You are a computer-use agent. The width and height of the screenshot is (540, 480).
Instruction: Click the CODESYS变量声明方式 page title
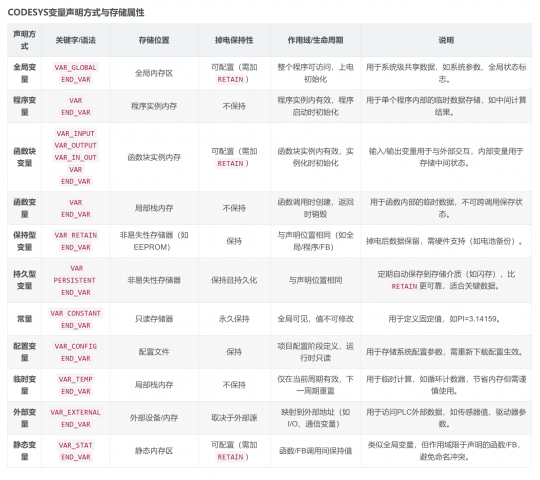click(x=76, y=13)
